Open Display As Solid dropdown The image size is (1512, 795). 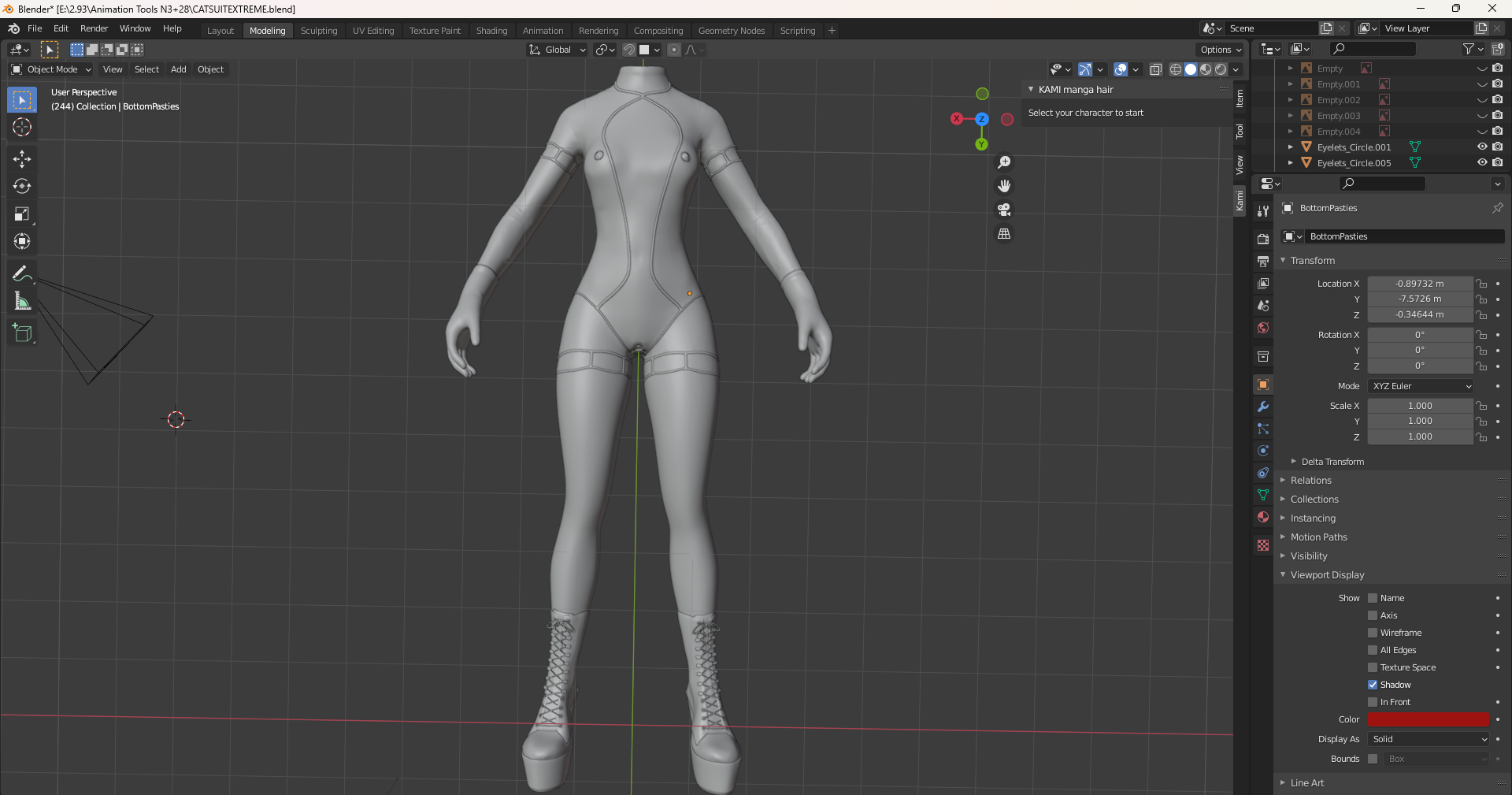1429,739
